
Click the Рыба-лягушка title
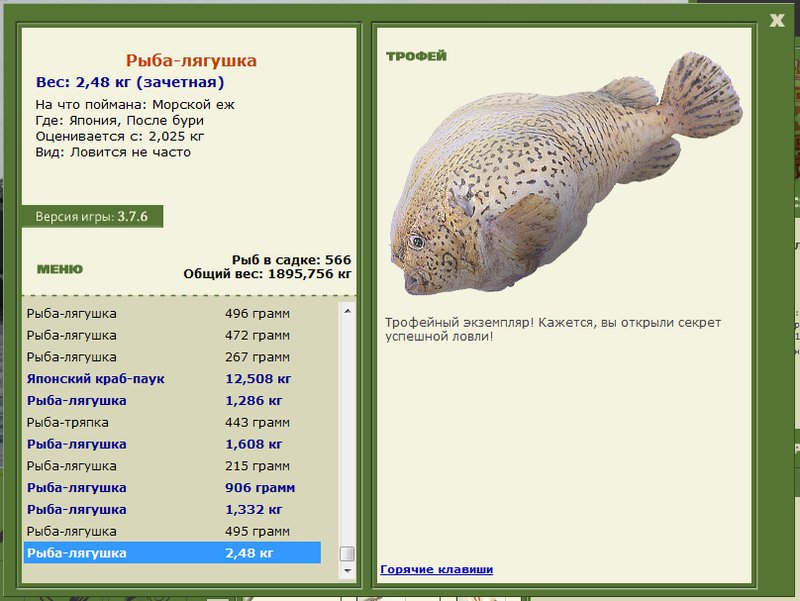click(191, 61)
